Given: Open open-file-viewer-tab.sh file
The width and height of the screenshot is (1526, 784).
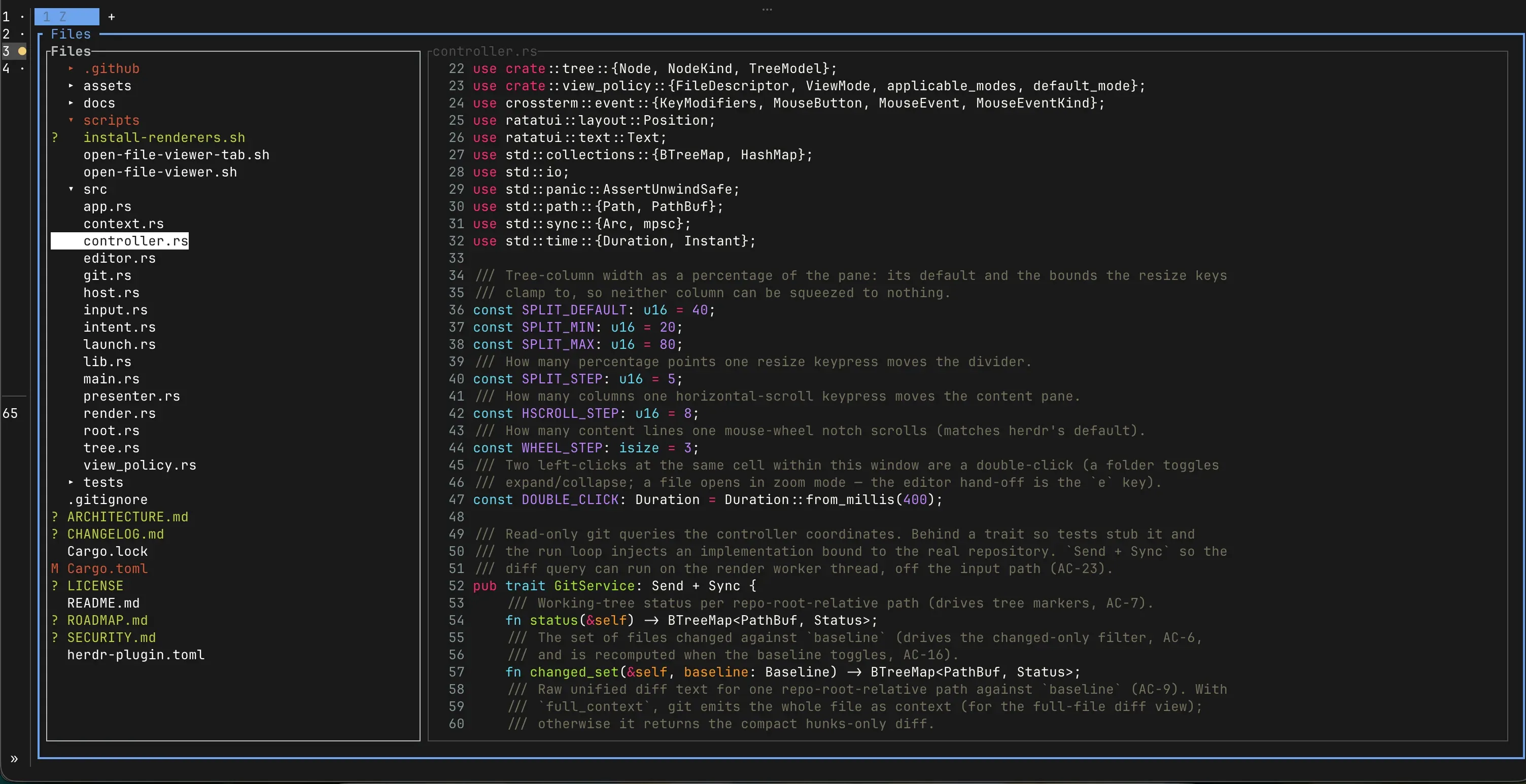Looking at the screenshot, I should click(x=177, y=155).
